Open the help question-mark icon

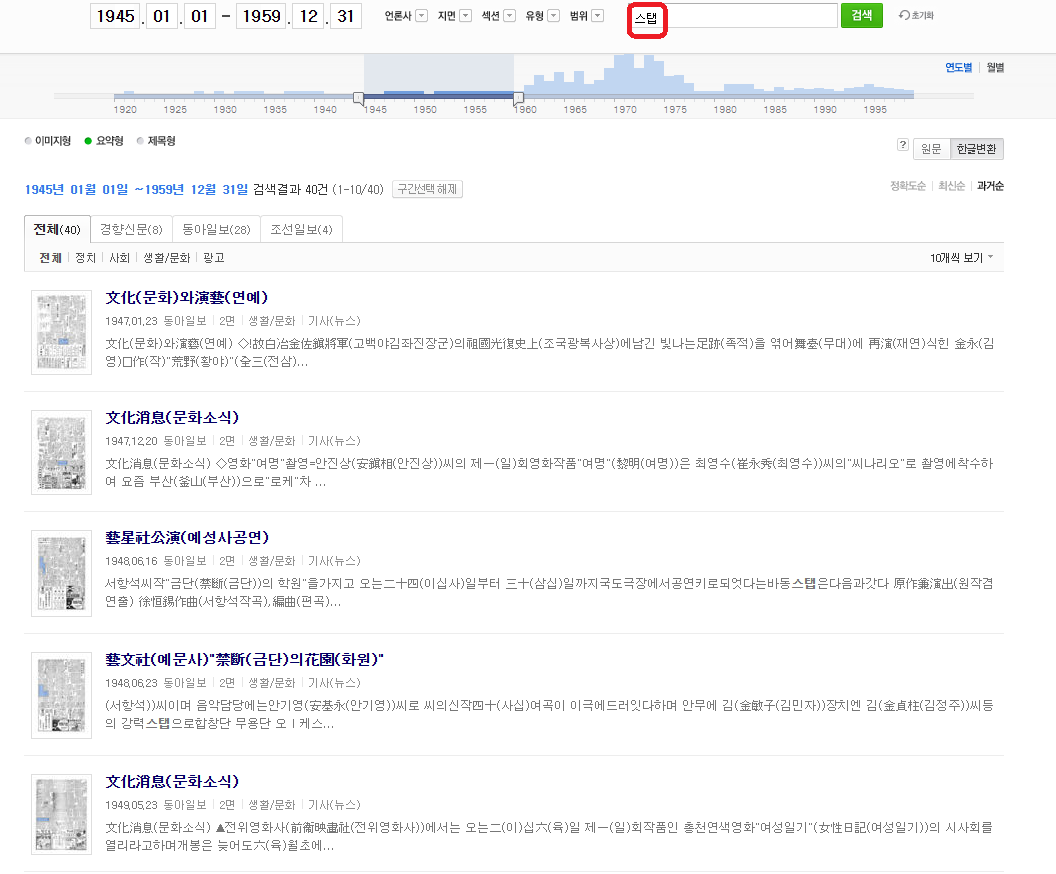tap(902, 145)
